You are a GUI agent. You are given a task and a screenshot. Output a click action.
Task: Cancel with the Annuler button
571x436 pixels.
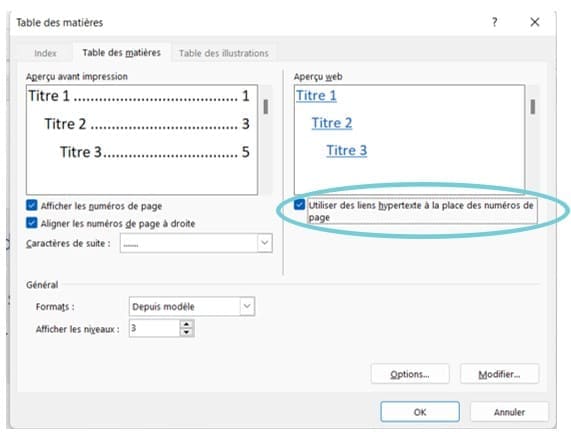pos(509,412)
